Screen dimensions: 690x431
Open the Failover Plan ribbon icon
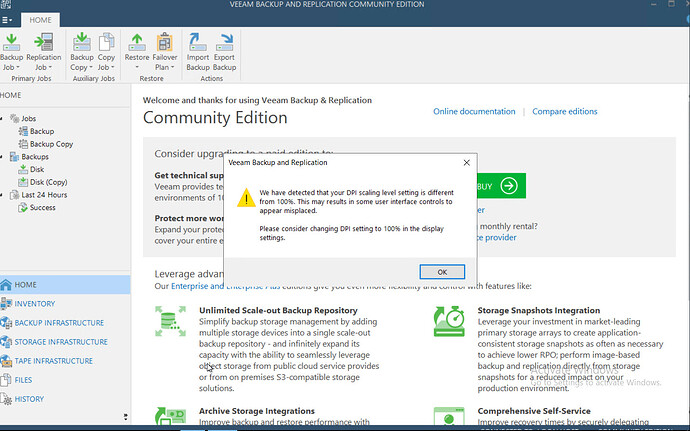(x=165, y=45)
